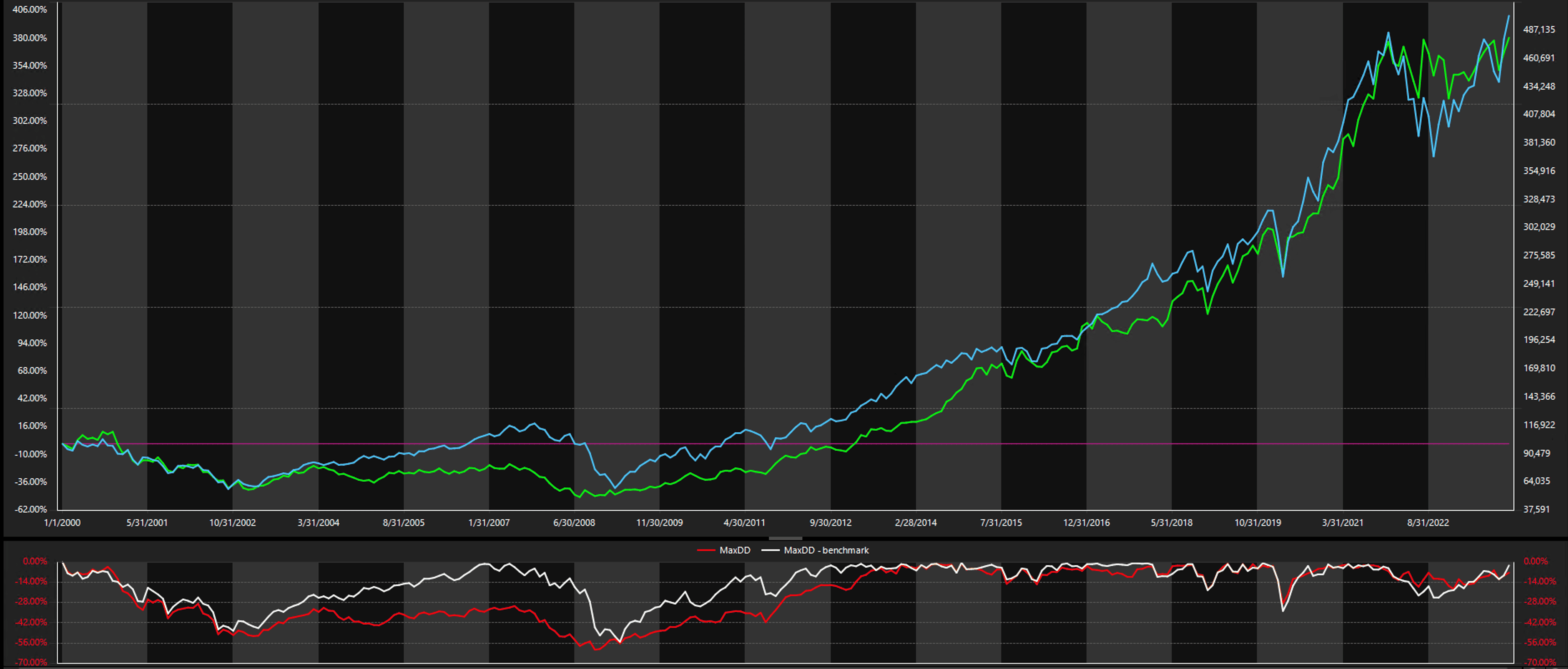
Task: Click the 8/31/2005 date label
Action: point(404,523)
